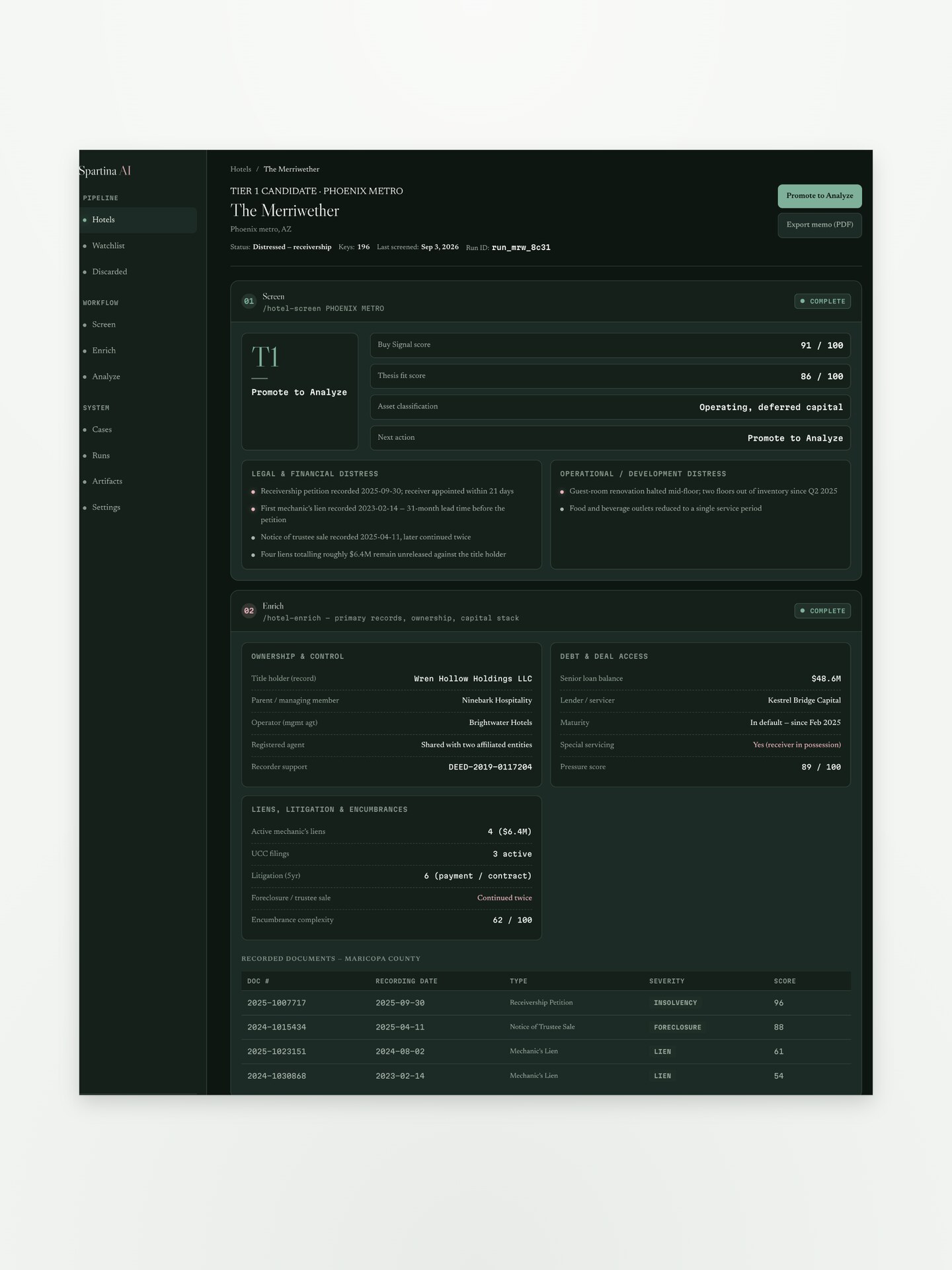Image resolution: width=952 pixels, height=1270 pixels.
Task: Click the COMPLETE badge on Enrich step
Action: [x=822, y=611]
